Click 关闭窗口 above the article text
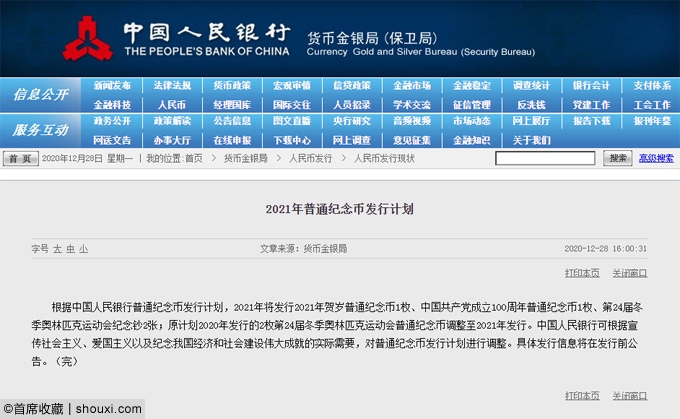Screen dimensions: 680x419 tap(630, 273)
